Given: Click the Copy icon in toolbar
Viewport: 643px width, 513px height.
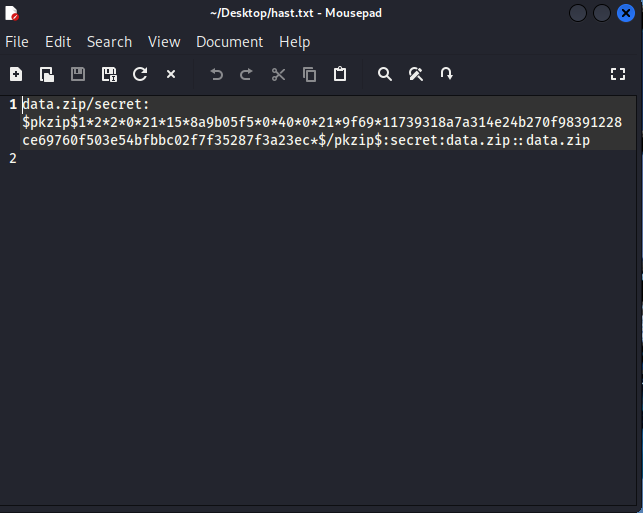Looking at the screenshot, I should (x=310, y=74).
